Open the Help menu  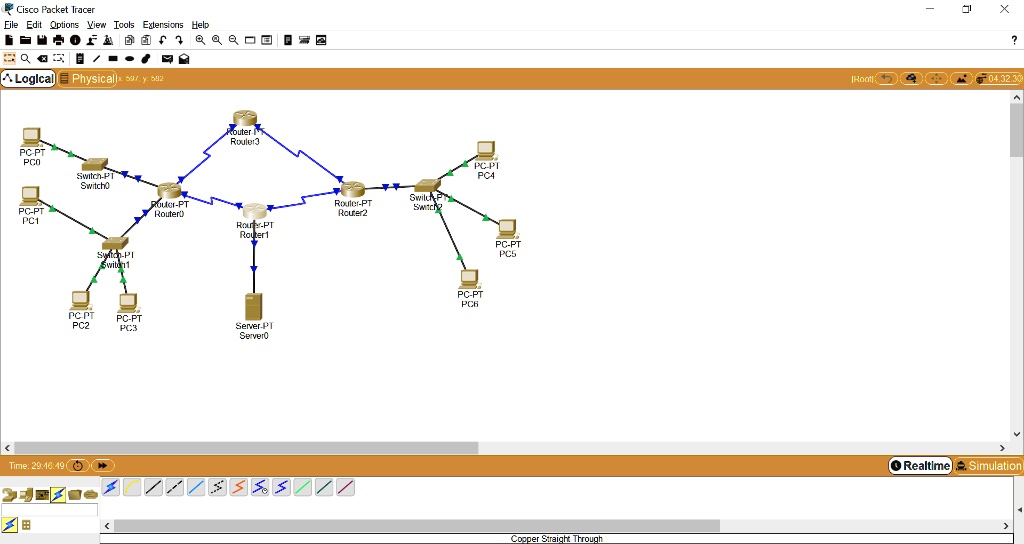[200, 25]
